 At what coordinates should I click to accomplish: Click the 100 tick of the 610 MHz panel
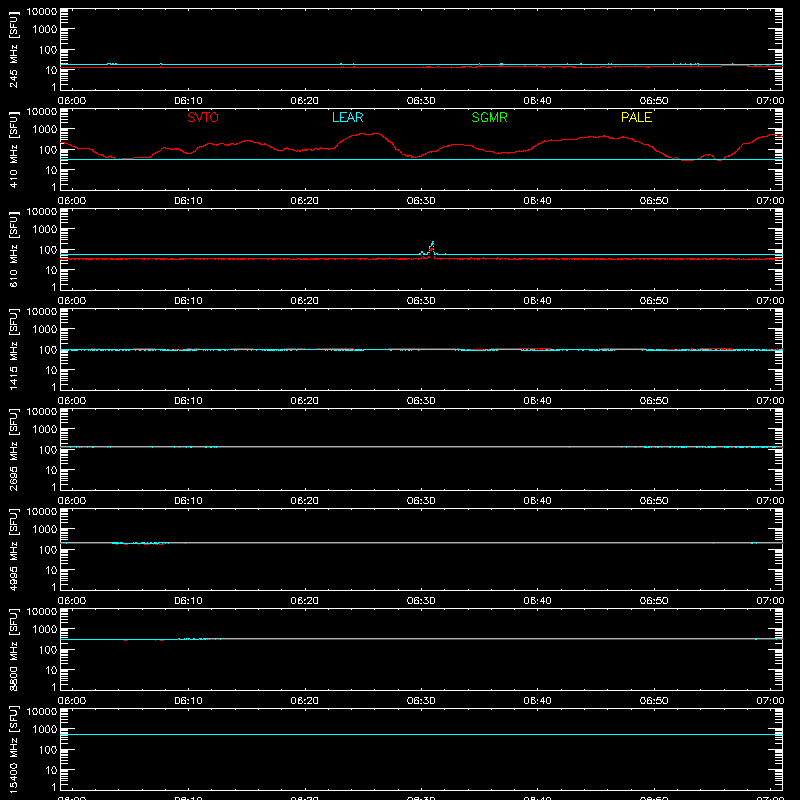48,250
